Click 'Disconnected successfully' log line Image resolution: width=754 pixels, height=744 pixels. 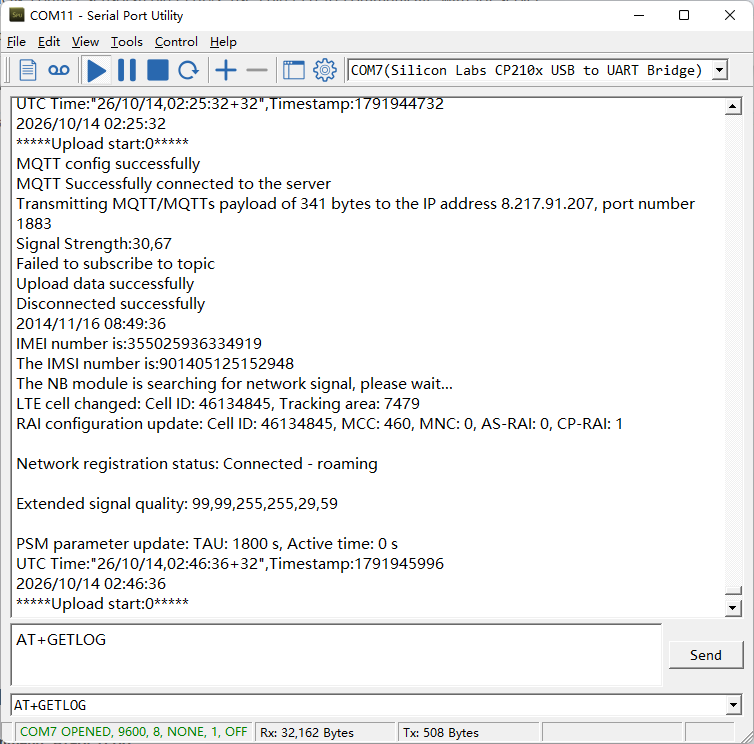[111, 303]
